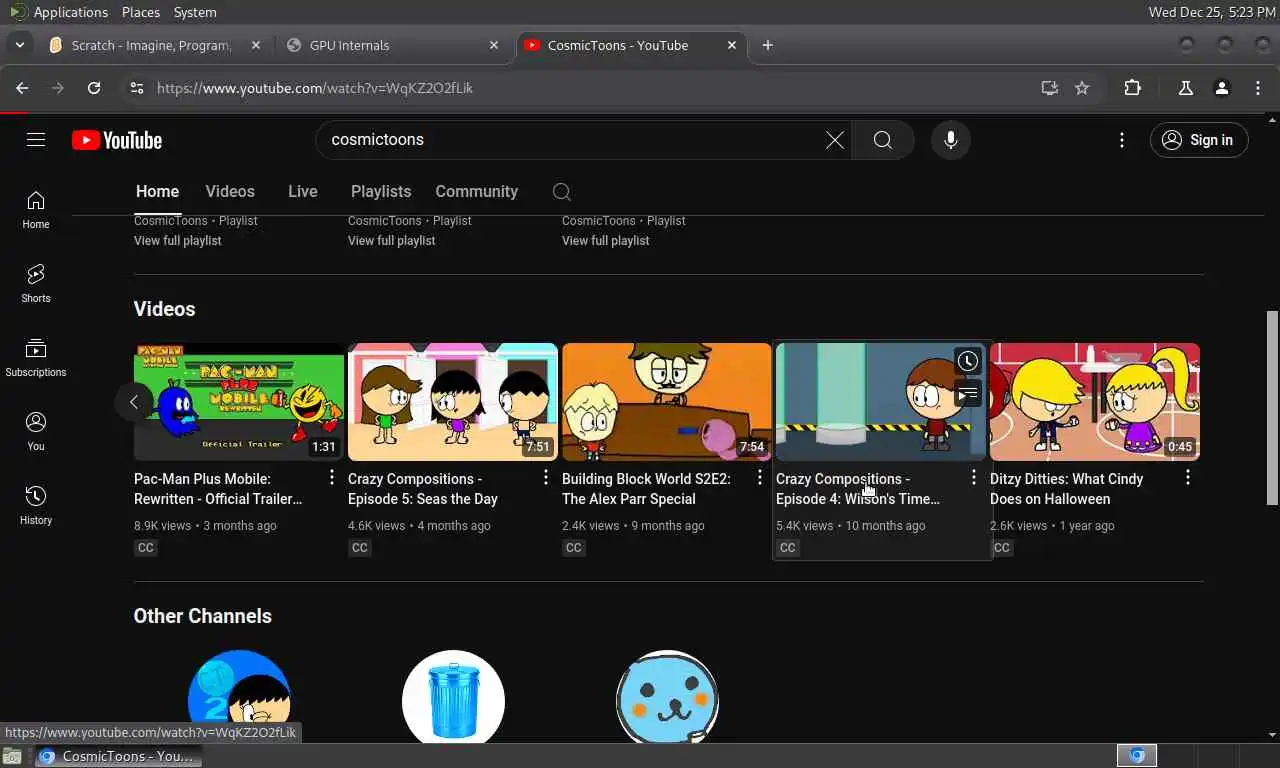This screenshot has width=1280, height=768.
Task: Open a new browser tab
Action: tap(768, 45)
